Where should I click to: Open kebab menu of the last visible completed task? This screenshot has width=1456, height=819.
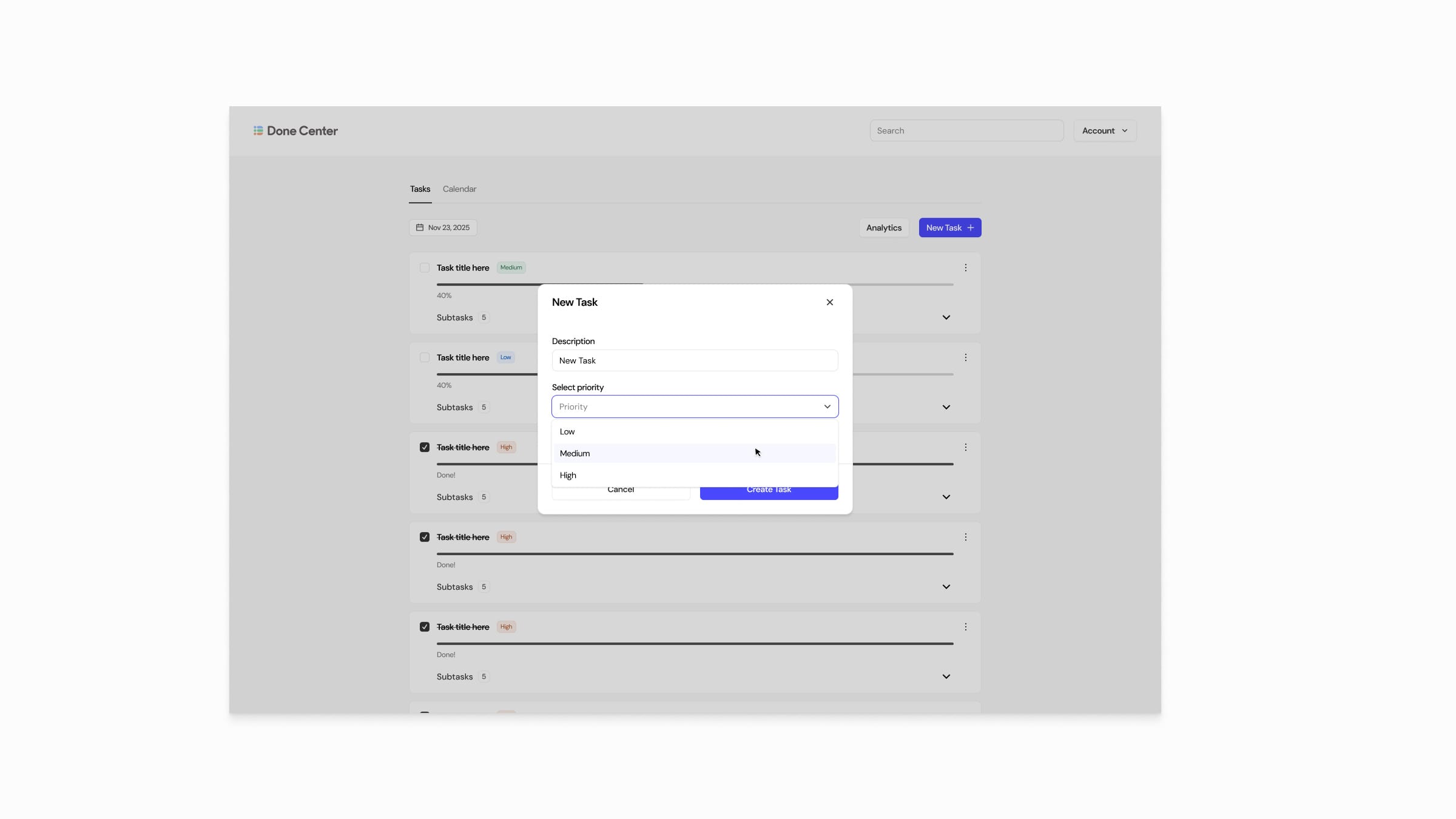[x=965, y=627]
